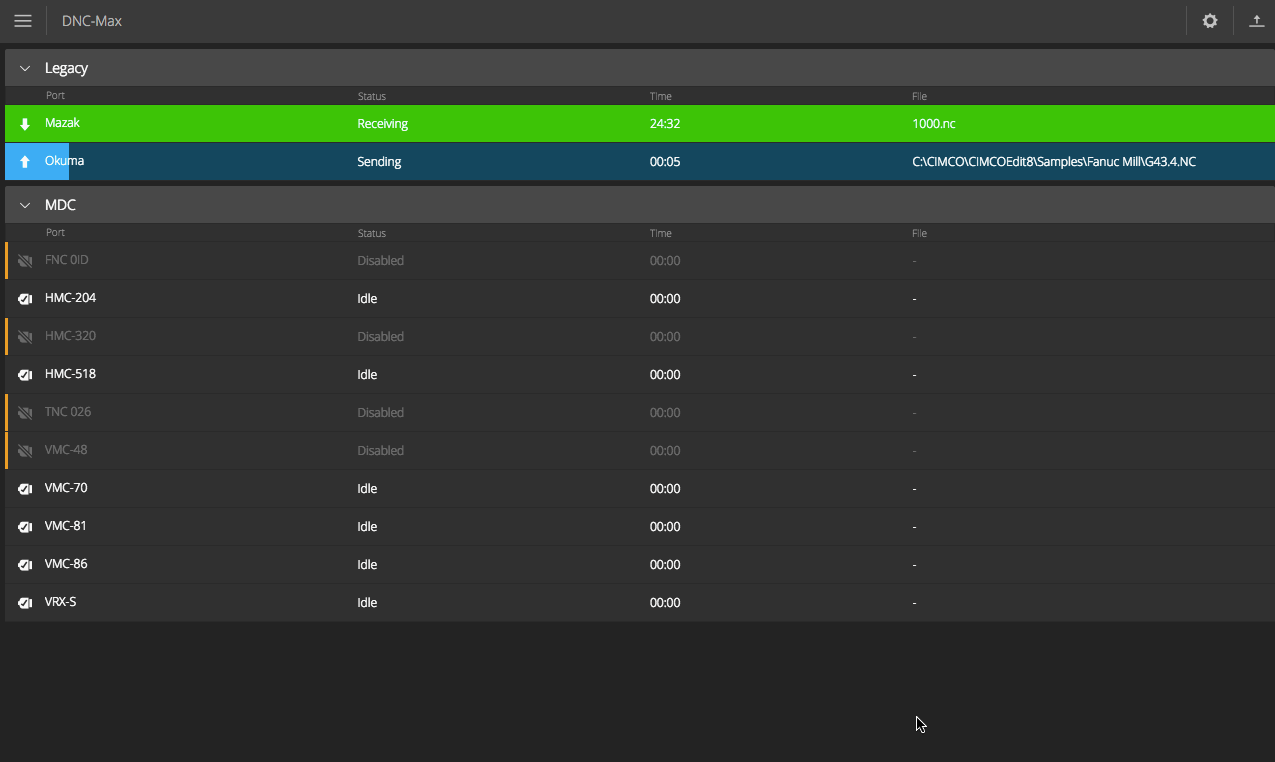This screenshot has width=1275, height=762.
Task: Click the HMC-204 status icon
Action: (x=25, y=299)
